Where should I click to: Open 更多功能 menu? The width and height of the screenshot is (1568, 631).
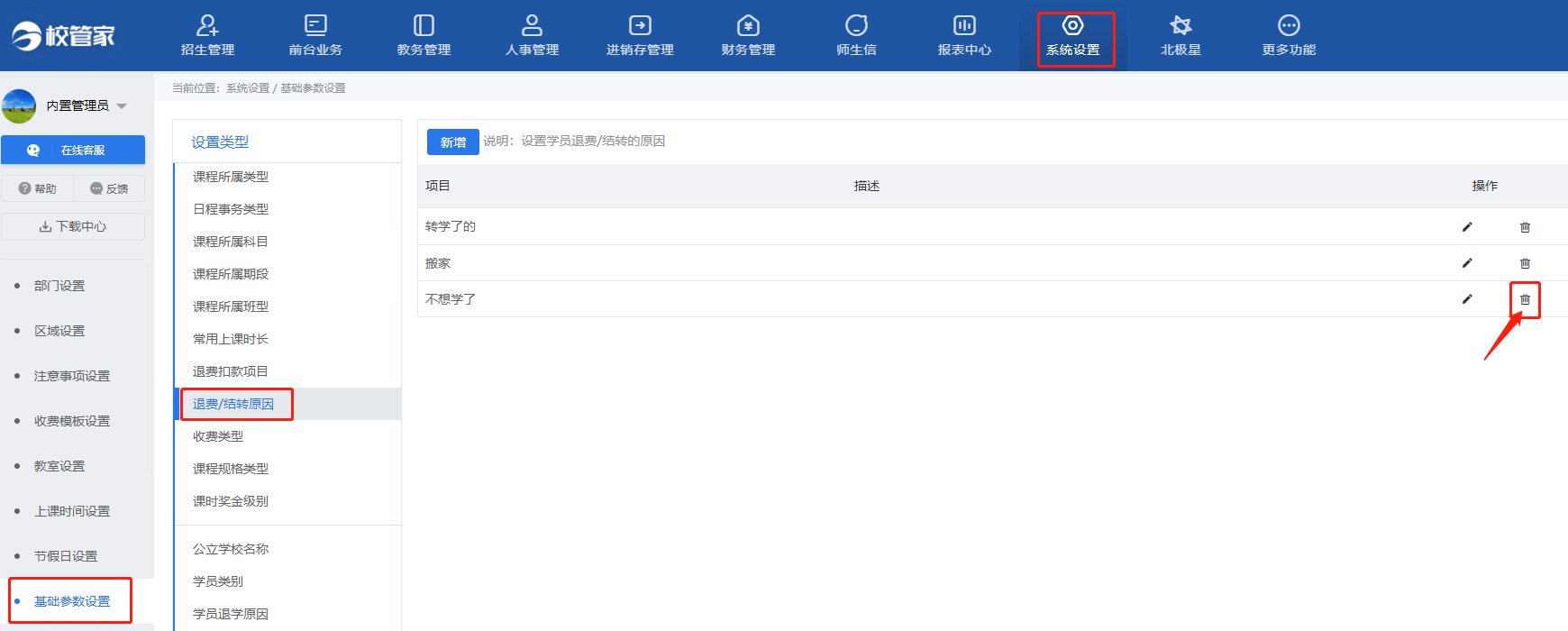tap(1289, 36)
